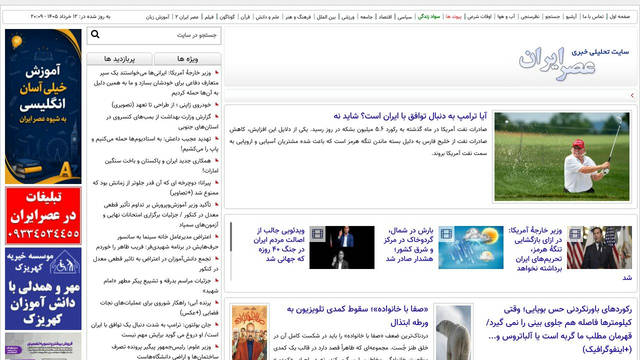This screenshot has width=640, height=360.
Task: Click the 'موسسه خیریه کهریزک' ad banner
Action: tap(43, 289)
